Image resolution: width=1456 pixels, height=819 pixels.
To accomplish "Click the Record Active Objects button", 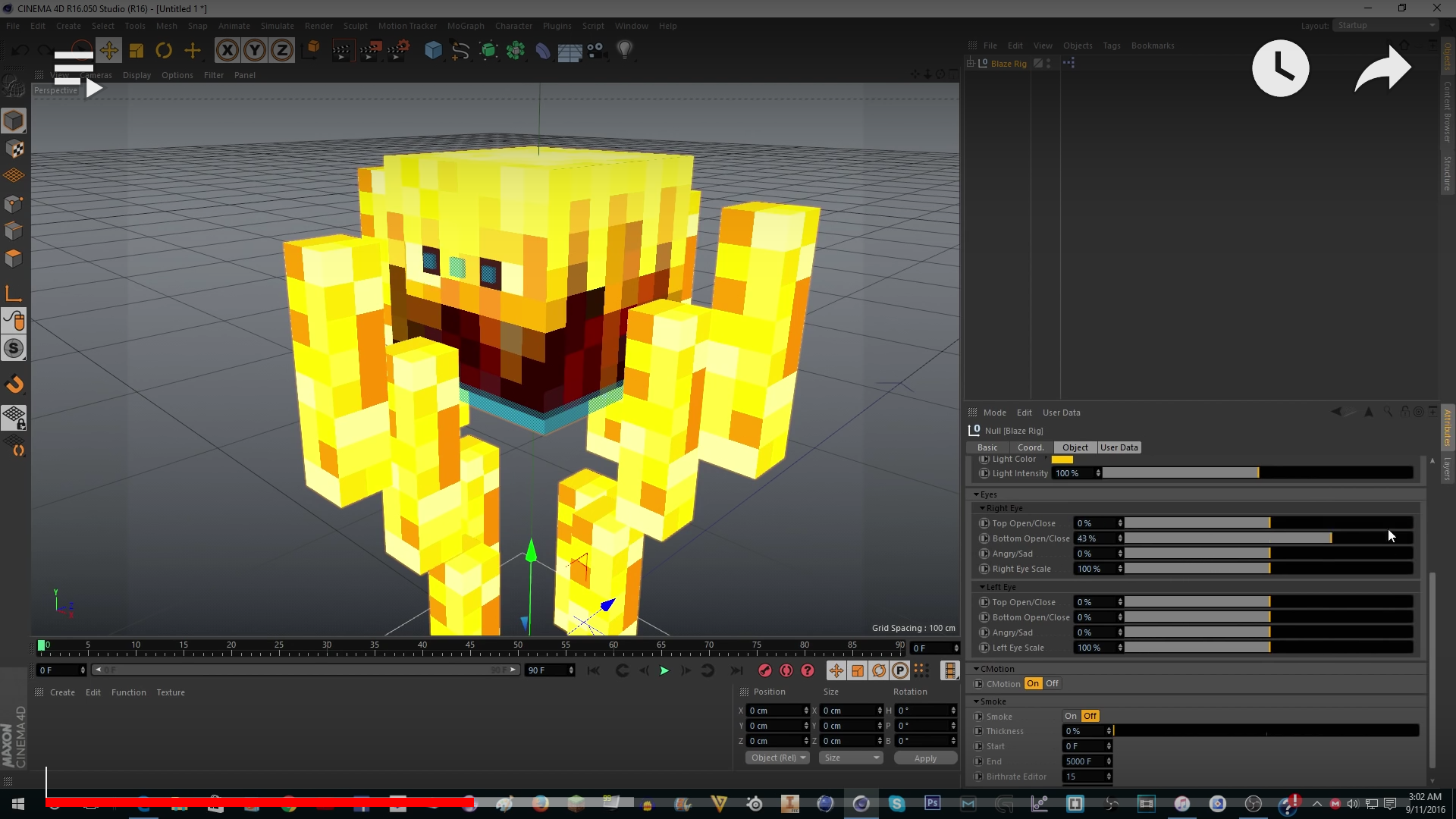I will (765, 670).
